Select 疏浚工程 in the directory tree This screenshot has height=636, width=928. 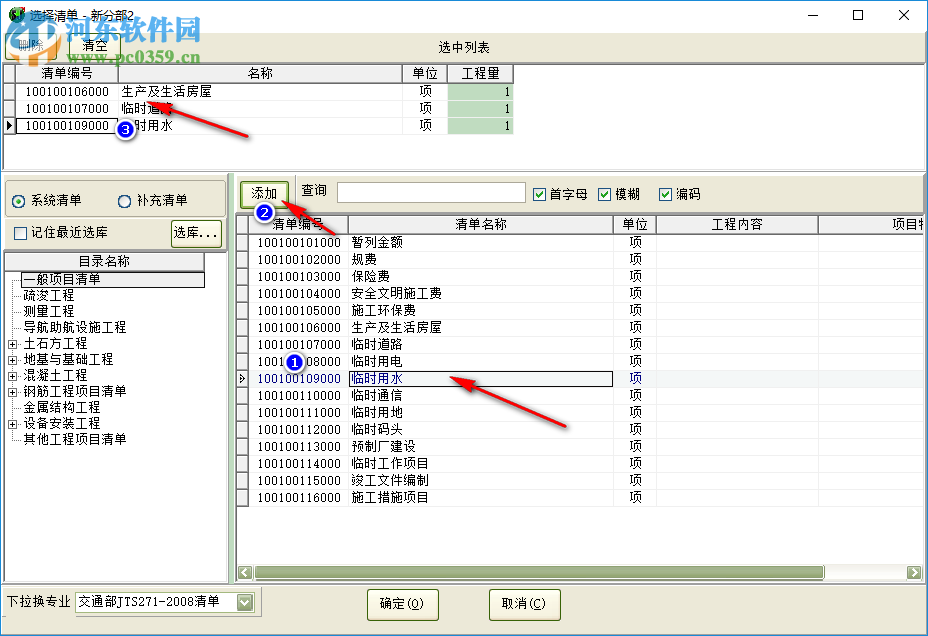click(50, 294)
